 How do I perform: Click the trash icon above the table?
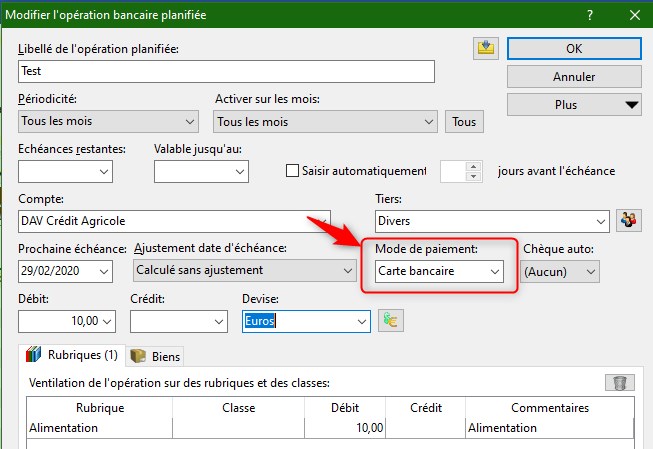[620, 382]
